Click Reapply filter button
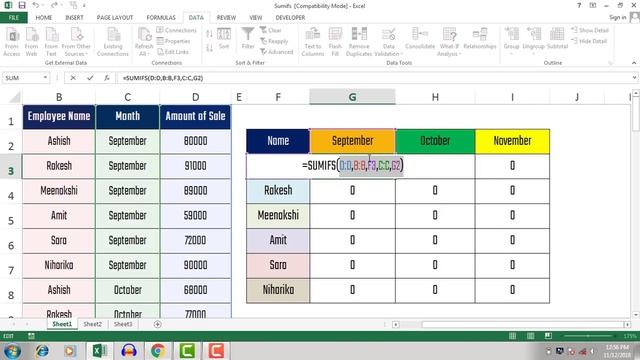This screenshot has width=640, height=360. [274, 41]
